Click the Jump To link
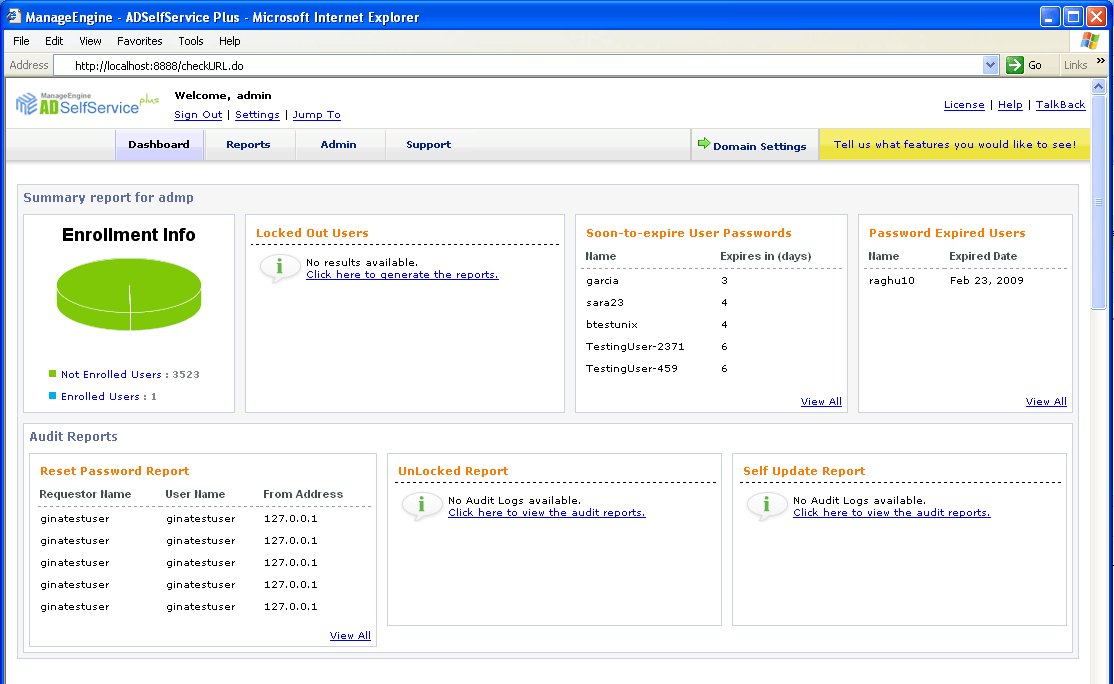 click(317, 114)
